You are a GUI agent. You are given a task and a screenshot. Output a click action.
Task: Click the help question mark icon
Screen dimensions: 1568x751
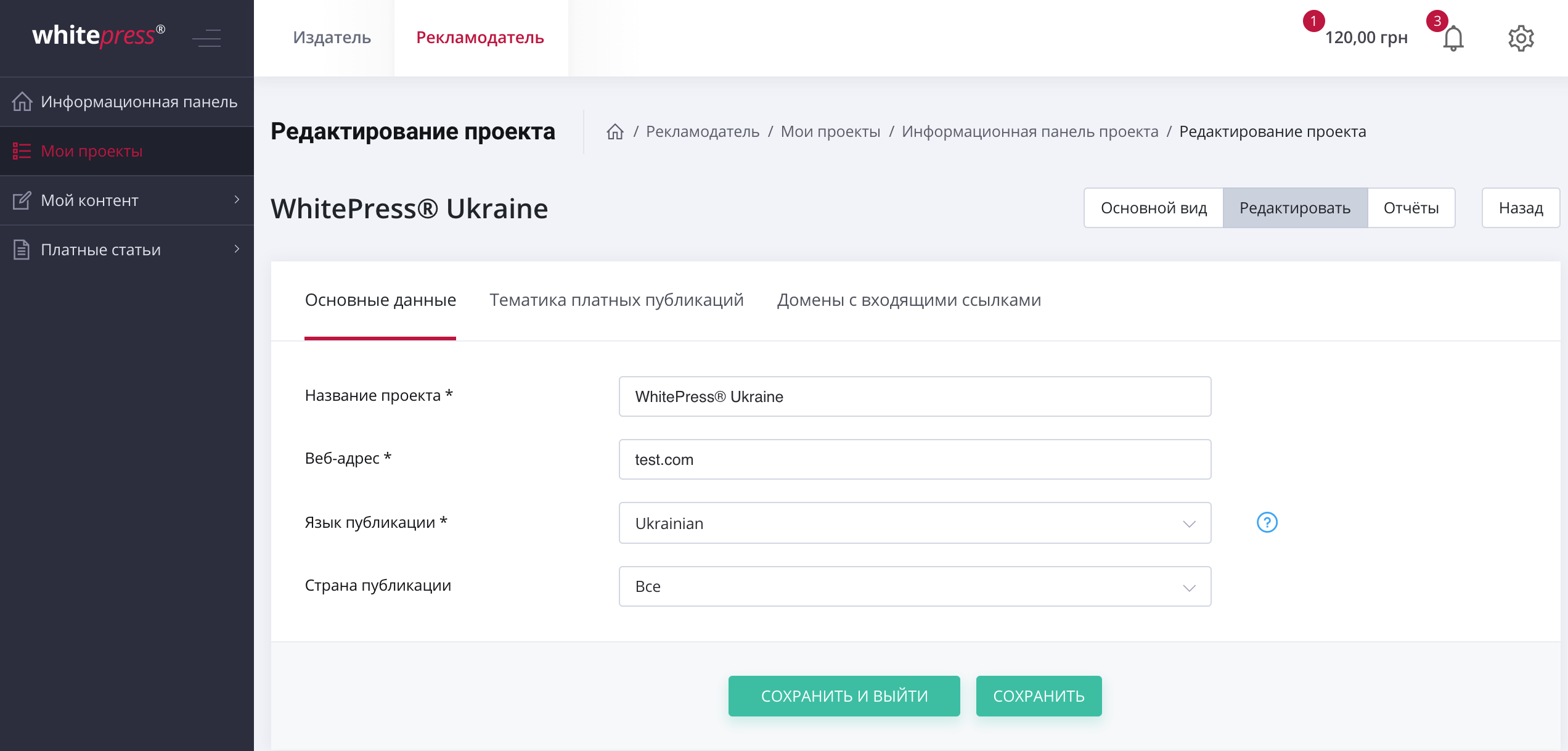click(x=1267, y=523)
